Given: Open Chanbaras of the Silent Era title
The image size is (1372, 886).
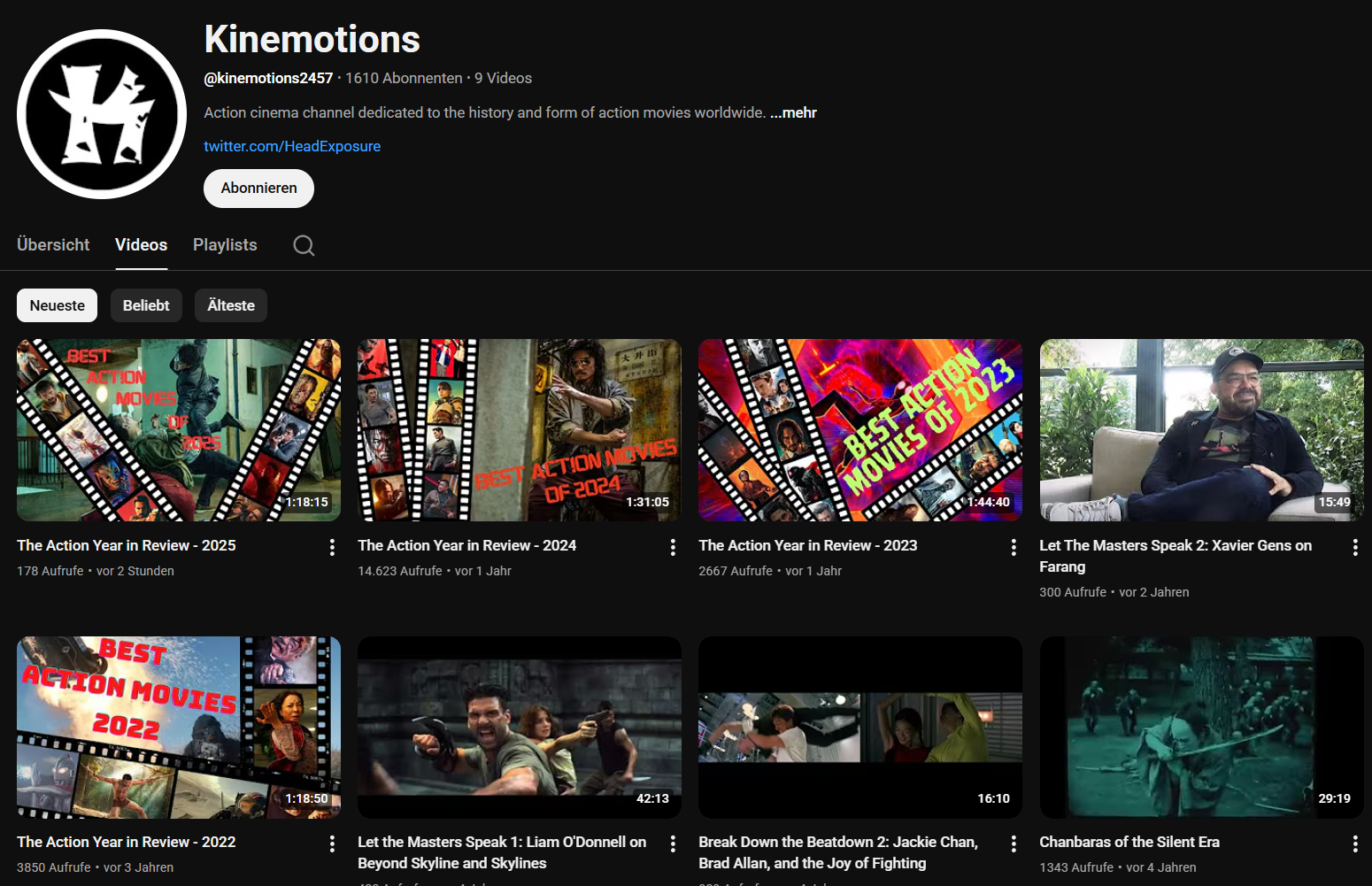Looking at the screenshot, I should click(x=1129, y=842).
